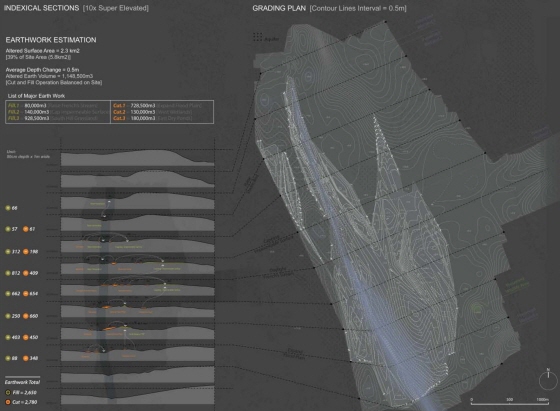Click the Earthwork Total Cut circle icon

pyautogui.click(x=8, y=402)
